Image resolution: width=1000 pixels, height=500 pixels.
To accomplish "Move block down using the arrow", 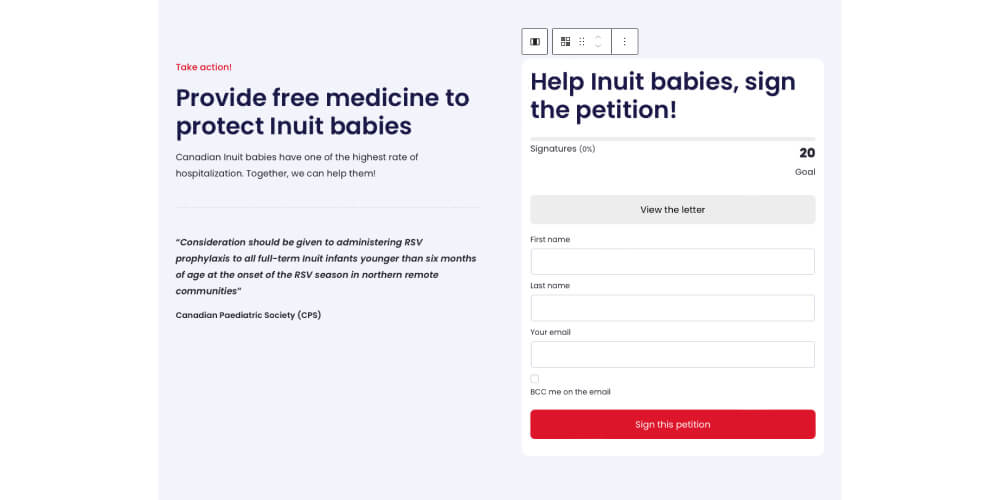I will (598, 46).
